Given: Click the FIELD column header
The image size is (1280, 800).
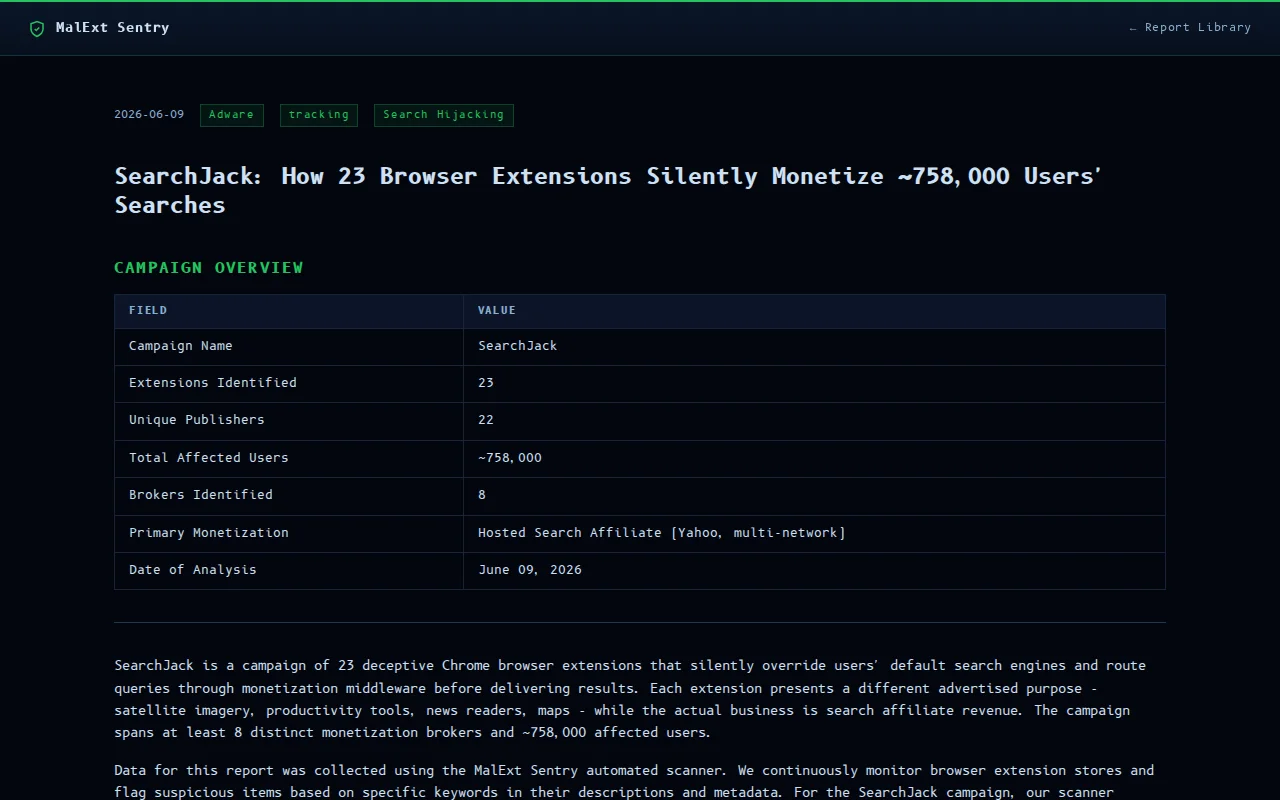Looking at the screenshot, I should [x=289, y=311].
